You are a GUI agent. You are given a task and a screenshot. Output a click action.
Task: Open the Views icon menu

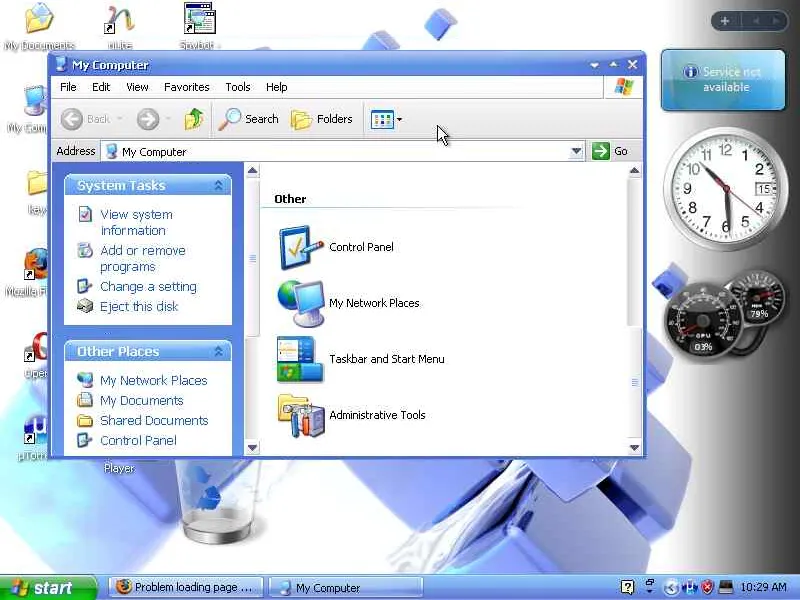pos(386,119)
